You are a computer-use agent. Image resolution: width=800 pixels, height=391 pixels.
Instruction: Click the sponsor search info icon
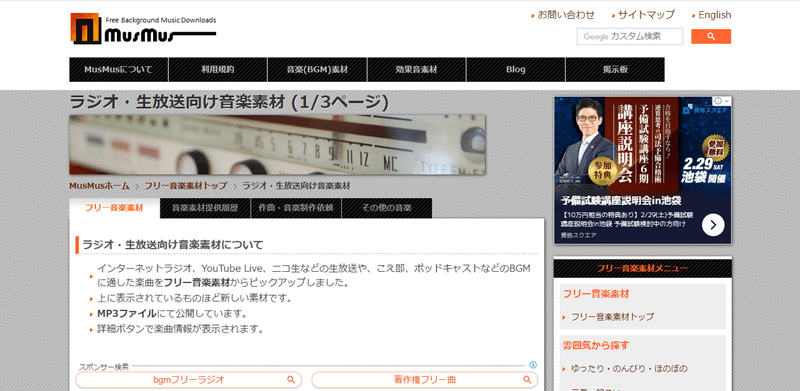click(533, 365)
